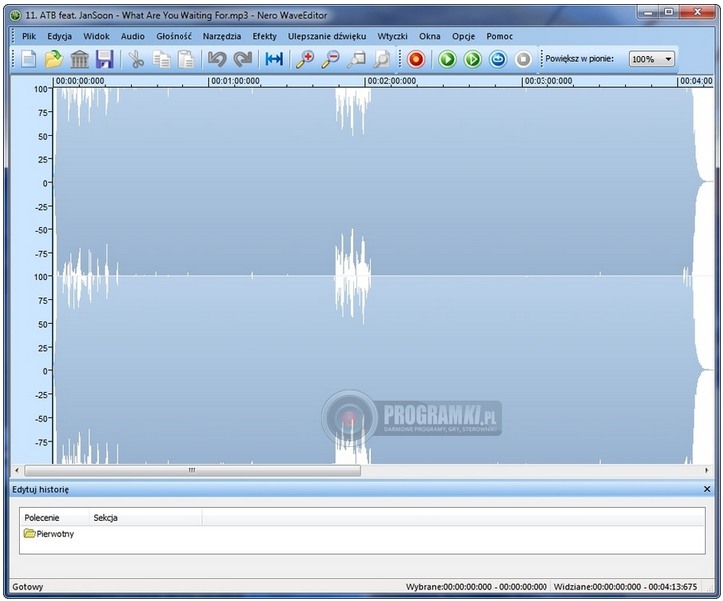Click the scrollbar left arrow
This screenshot has height=601, width=723.
pyautogui.click(x=17, y=470)
